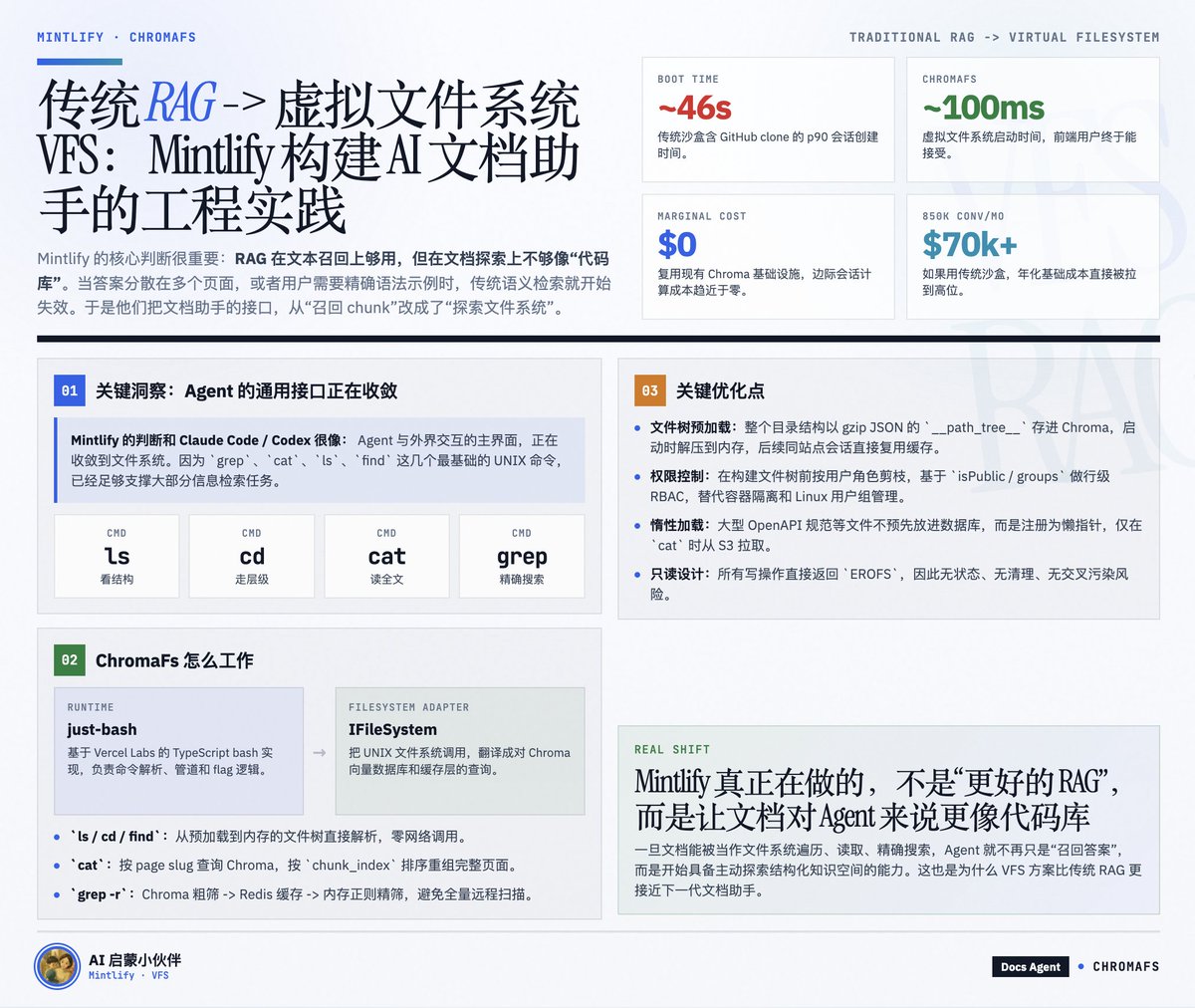This screenshot has width=1195, height=1008.
Task: Click the CHROMAFS footer label
Action: pyautogui.click(x=1126, y=966)
